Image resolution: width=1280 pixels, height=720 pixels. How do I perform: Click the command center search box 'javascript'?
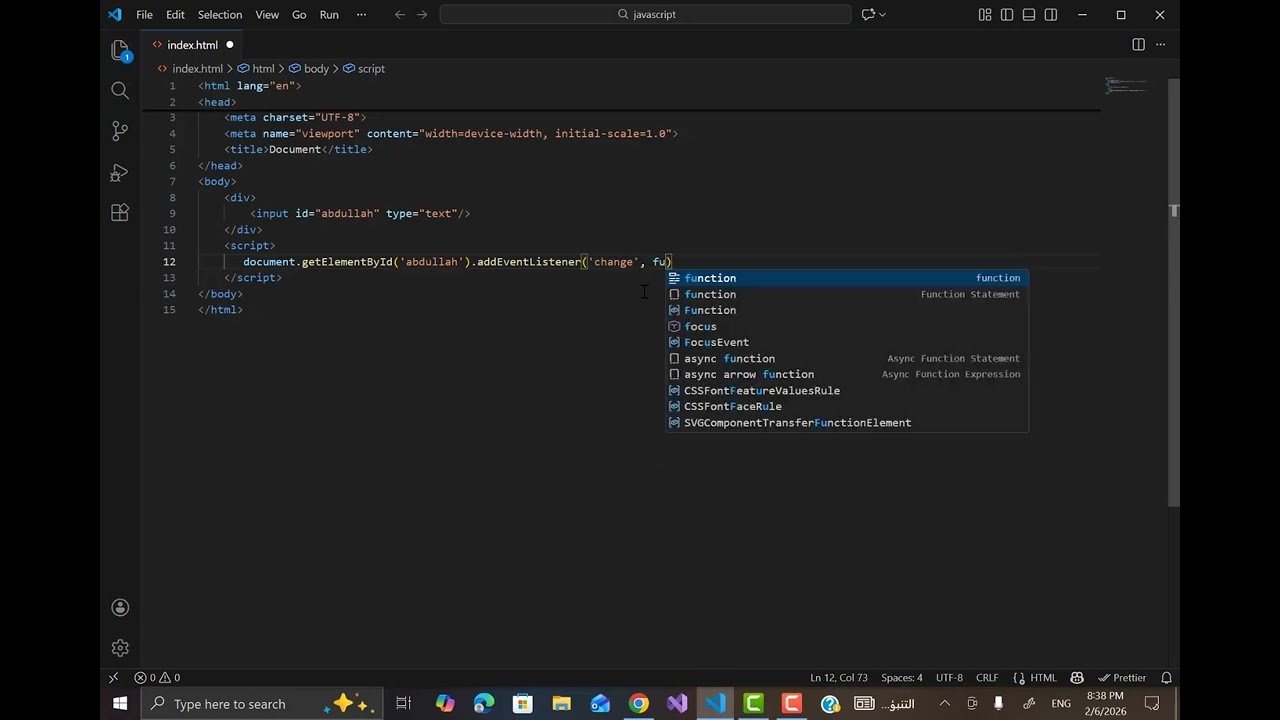click(x=645, y=15)
